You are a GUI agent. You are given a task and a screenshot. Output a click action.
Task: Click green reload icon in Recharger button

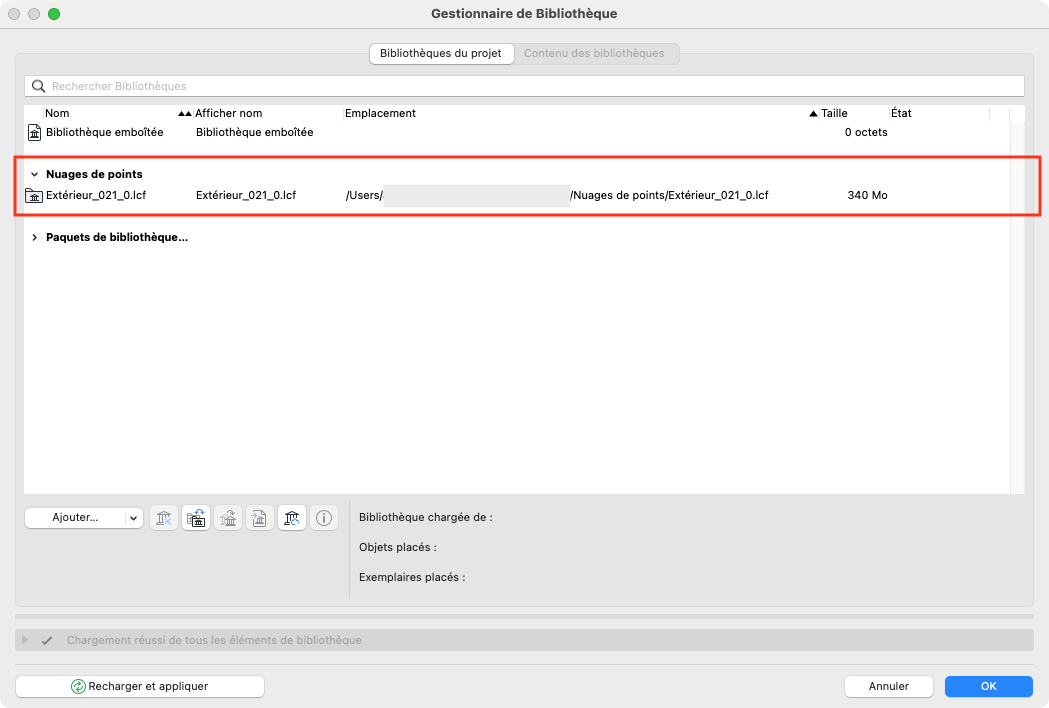[x=78, y=687]
